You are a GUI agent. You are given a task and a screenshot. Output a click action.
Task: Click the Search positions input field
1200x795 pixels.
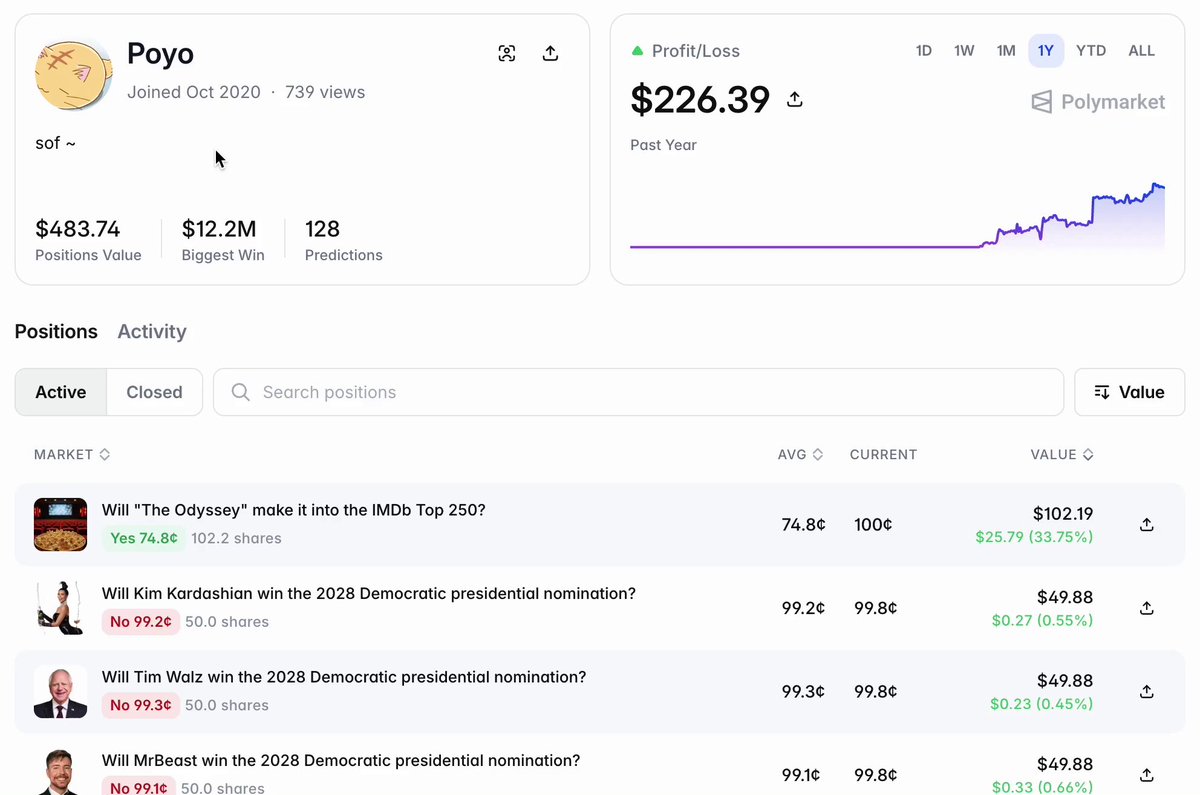638,392
